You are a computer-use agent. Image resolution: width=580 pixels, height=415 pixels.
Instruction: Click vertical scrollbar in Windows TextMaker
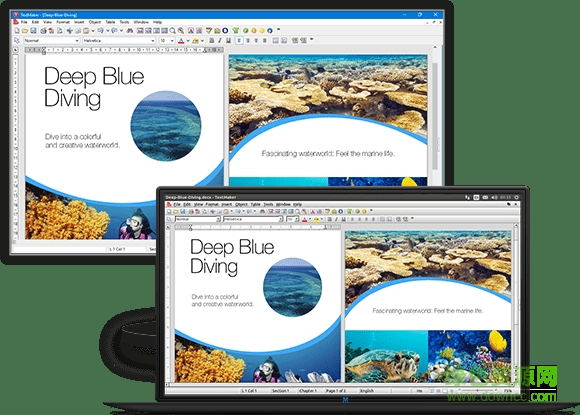pos(435,115)
